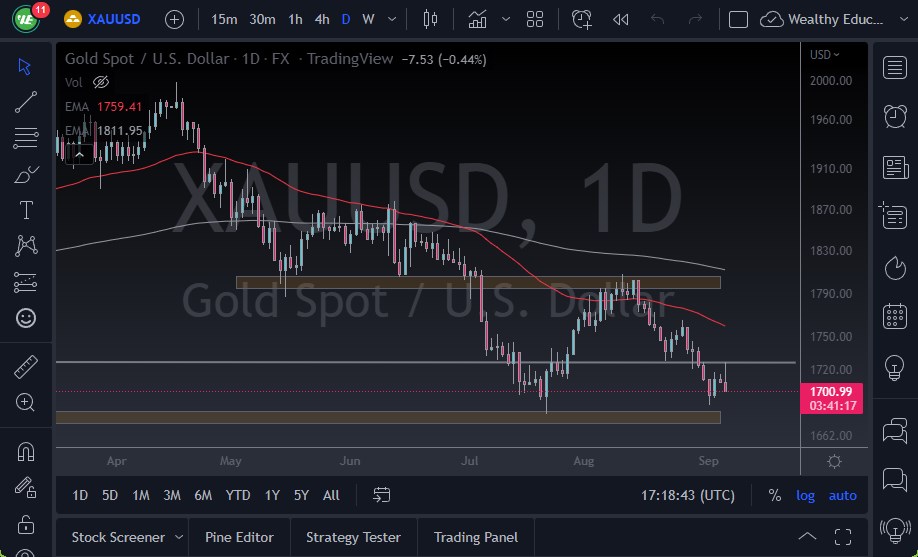Image resolution: width=918 pixels, height=557 pixels.
Task: Open the Calendar panel icon
Action: pyautogui.click(x=895, y=317)
